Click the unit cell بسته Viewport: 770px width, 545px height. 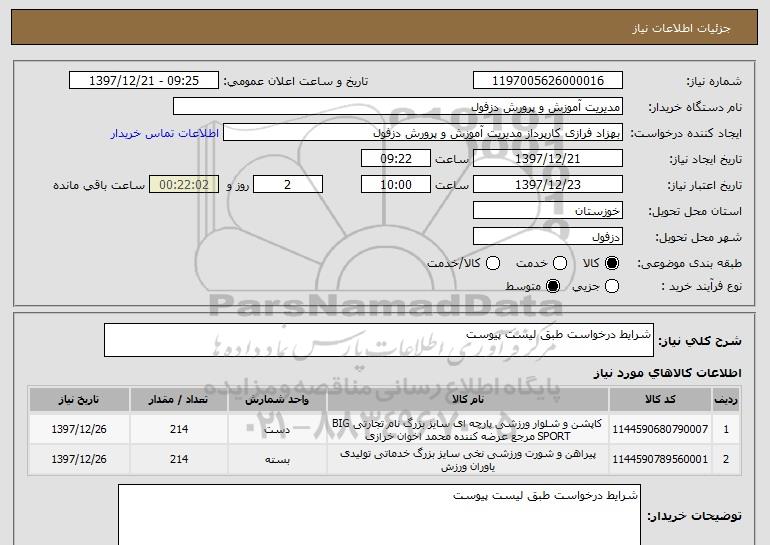[x=277, y=460]
